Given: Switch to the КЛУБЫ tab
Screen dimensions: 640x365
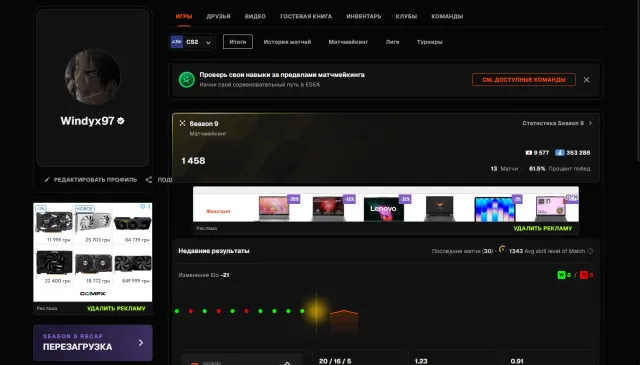Looking at the screenshot, I should (x=406, y=16).
